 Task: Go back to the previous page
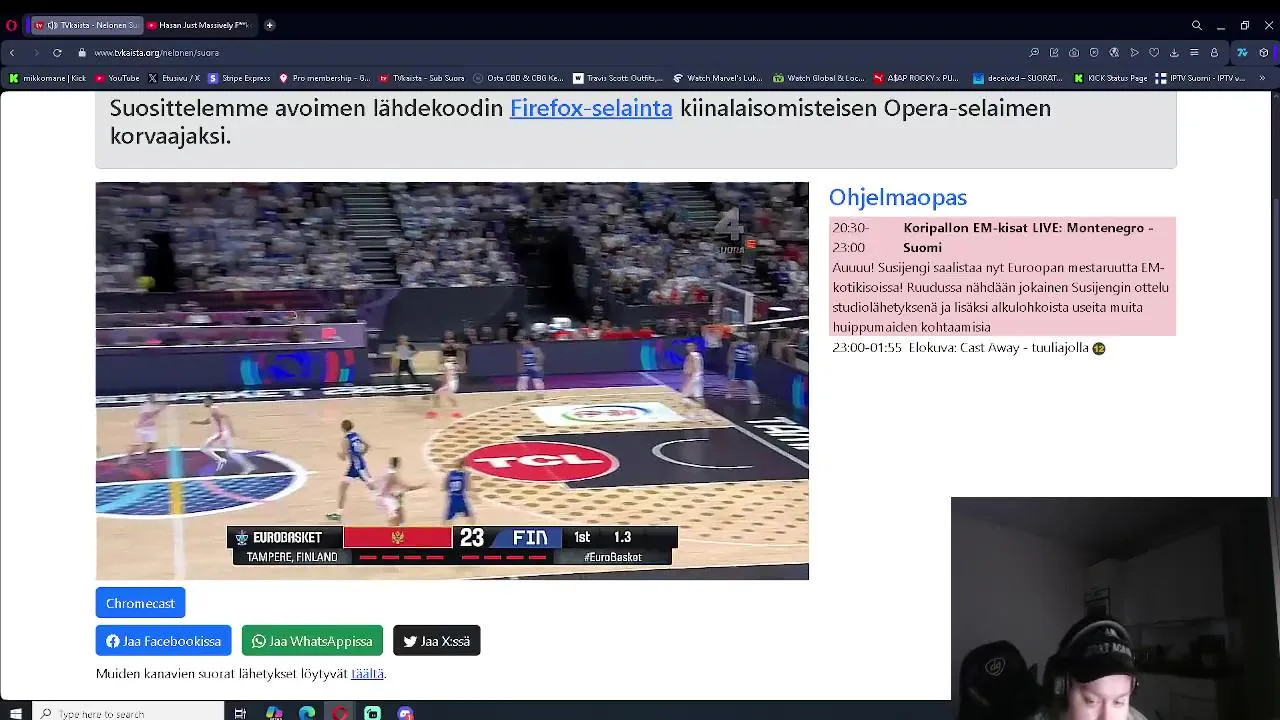(x=12, y=52)
